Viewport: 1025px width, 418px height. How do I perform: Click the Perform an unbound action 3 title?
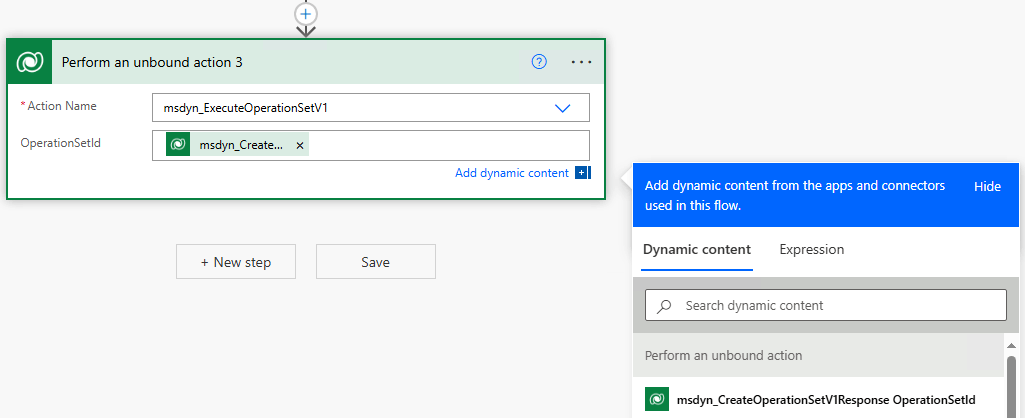152,62
